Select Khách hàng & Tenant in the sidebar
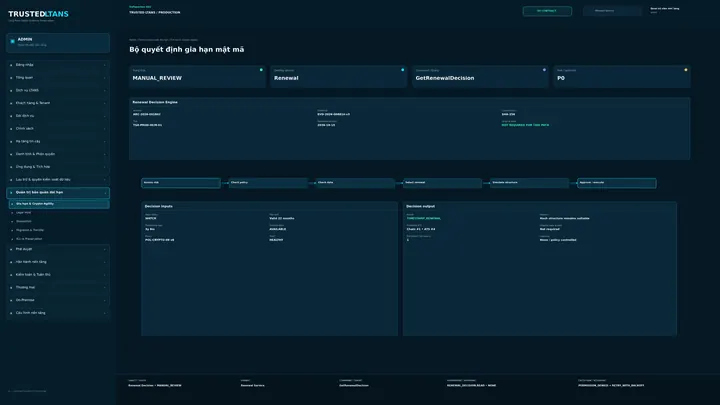Image resolution: width=720 pixels, height=405 pixels. click(58, 103)
